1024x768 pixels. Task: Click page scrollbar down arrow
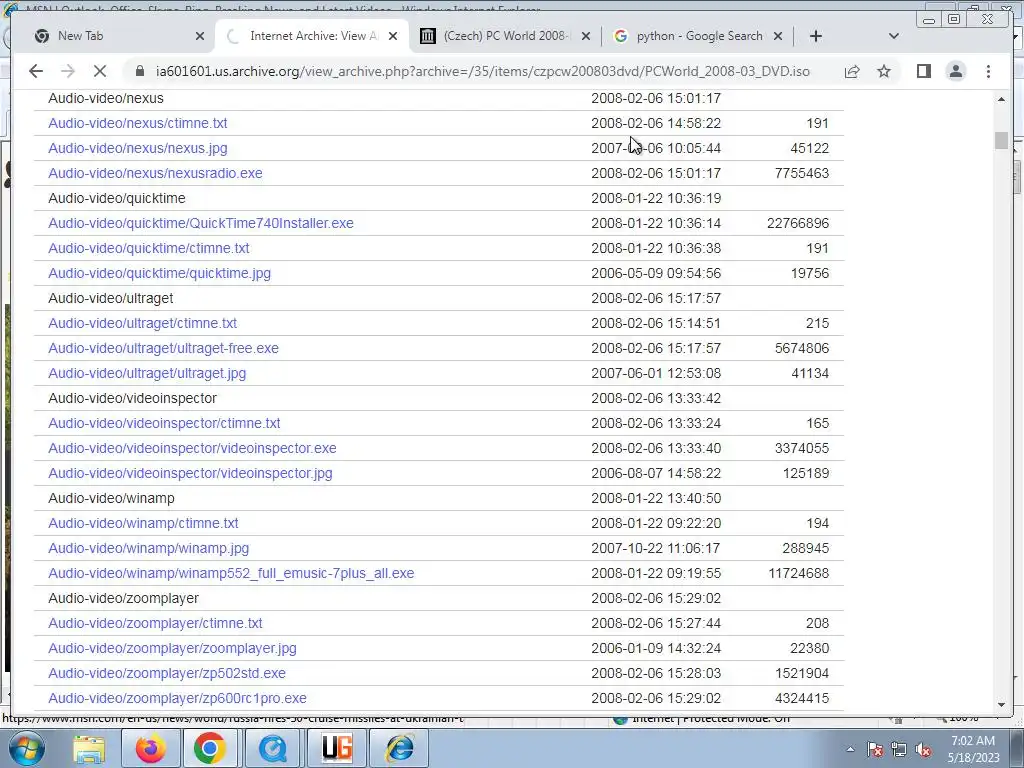pyautogui.click(x=1001, y=705)
